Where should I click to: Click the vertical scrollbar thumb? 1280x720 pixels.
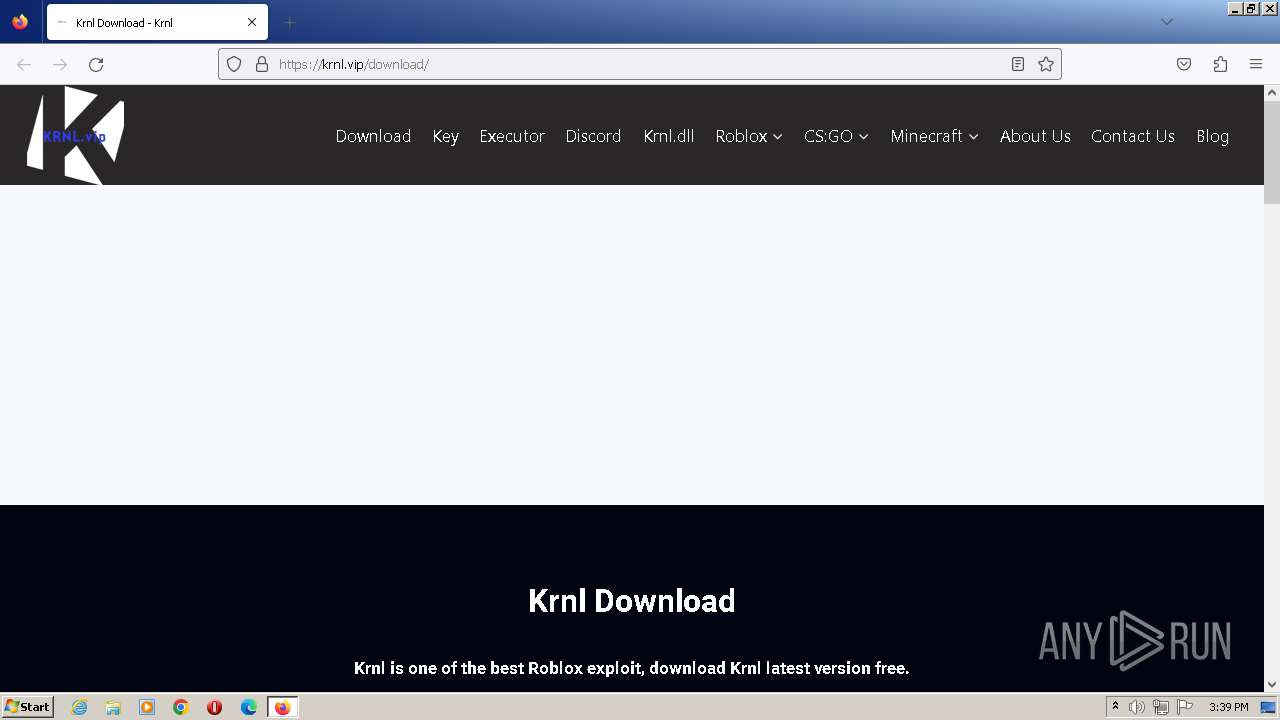point(1272,152)
